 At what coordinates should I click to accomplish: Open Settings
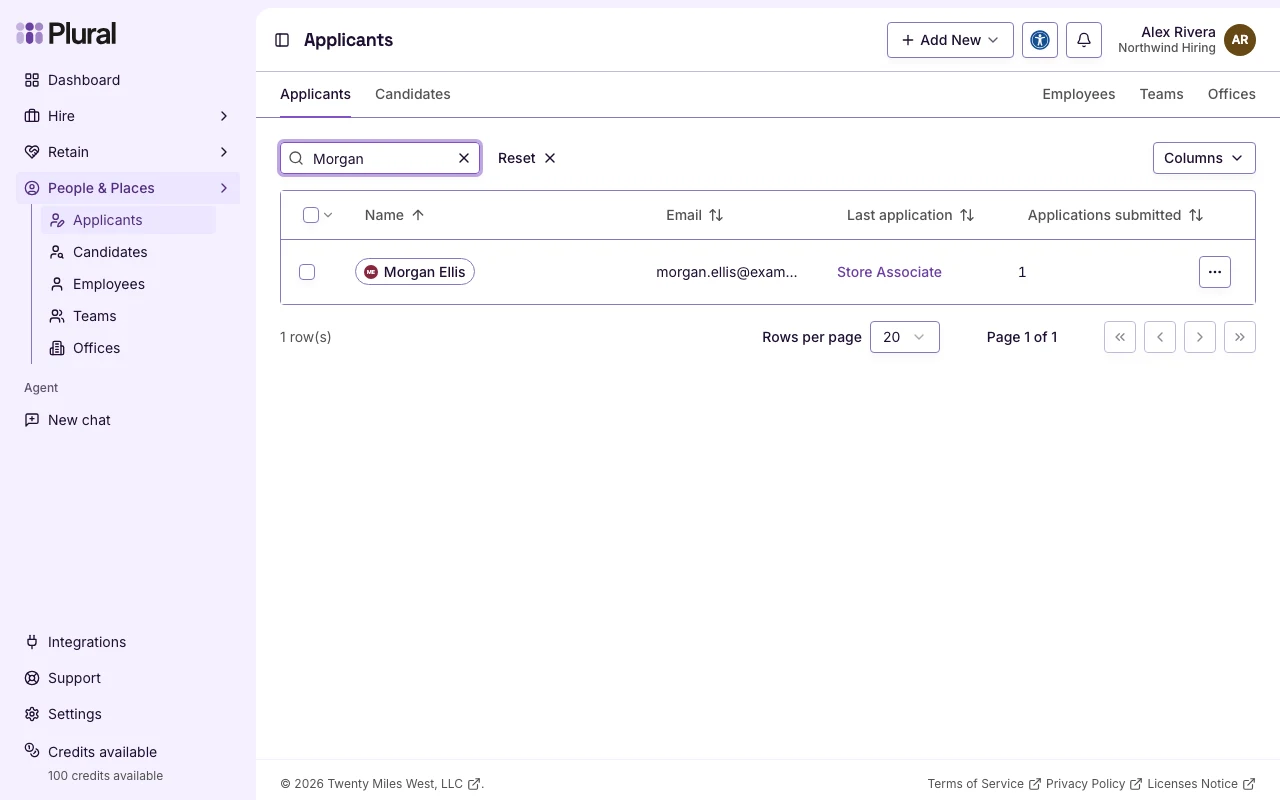128,714
